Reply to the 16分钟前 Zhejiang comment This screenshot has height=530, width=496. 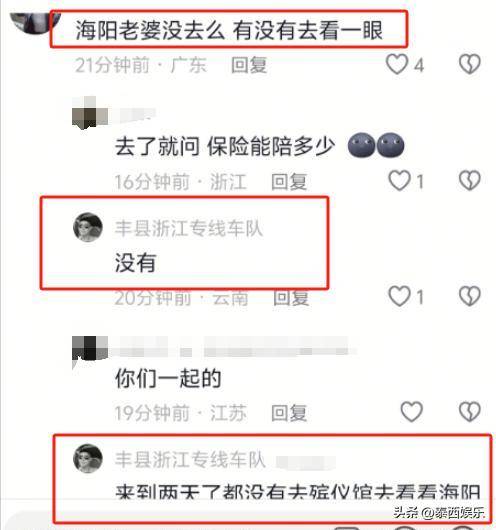point(289,182)
